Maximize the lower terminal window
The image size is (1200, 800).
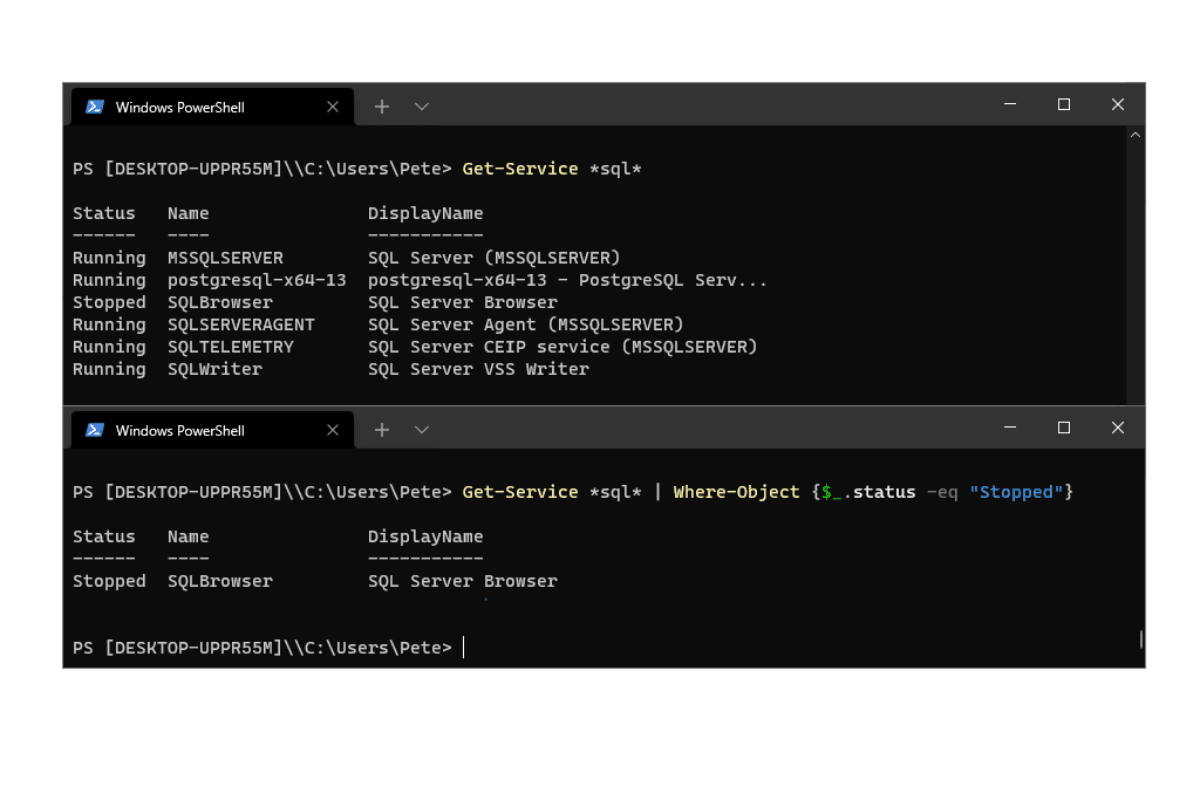point(1064,428)
